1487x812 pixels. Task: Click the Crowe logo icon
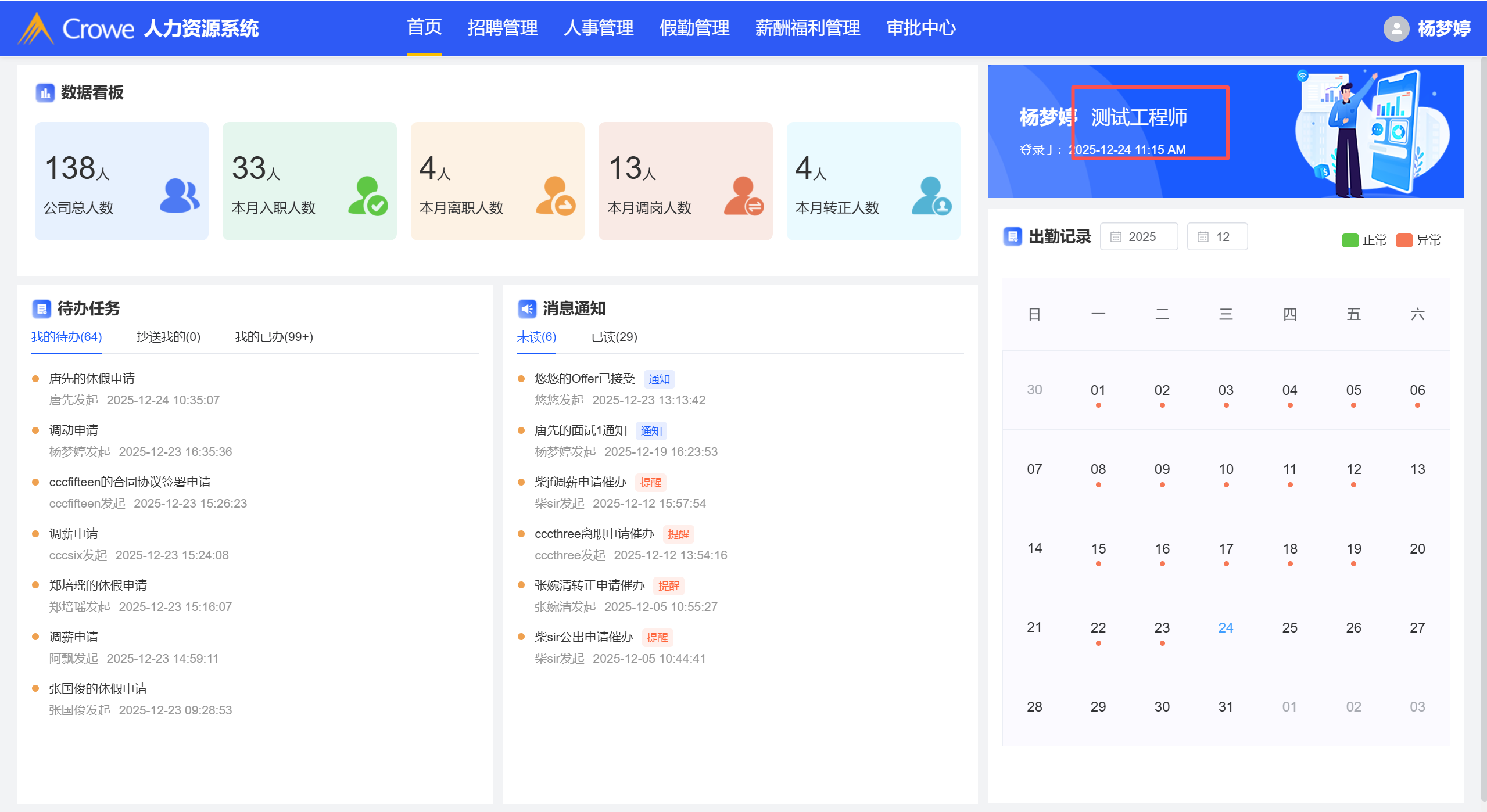pos(36,28)
